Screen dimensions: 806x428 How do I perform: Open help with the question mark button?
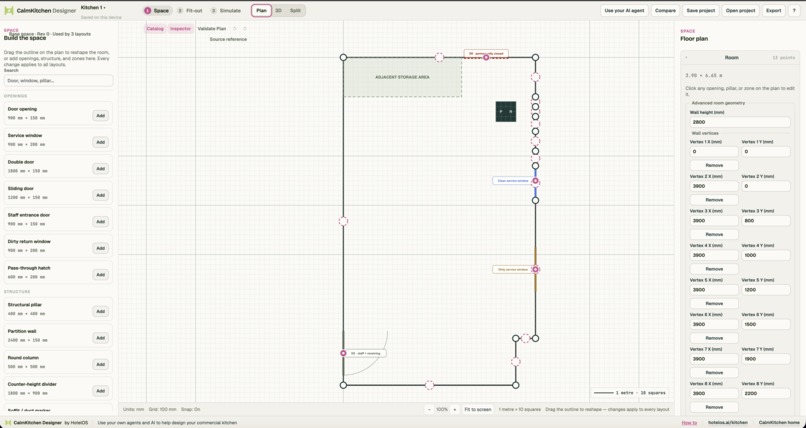pyautogui.click(x=794, y=10)
